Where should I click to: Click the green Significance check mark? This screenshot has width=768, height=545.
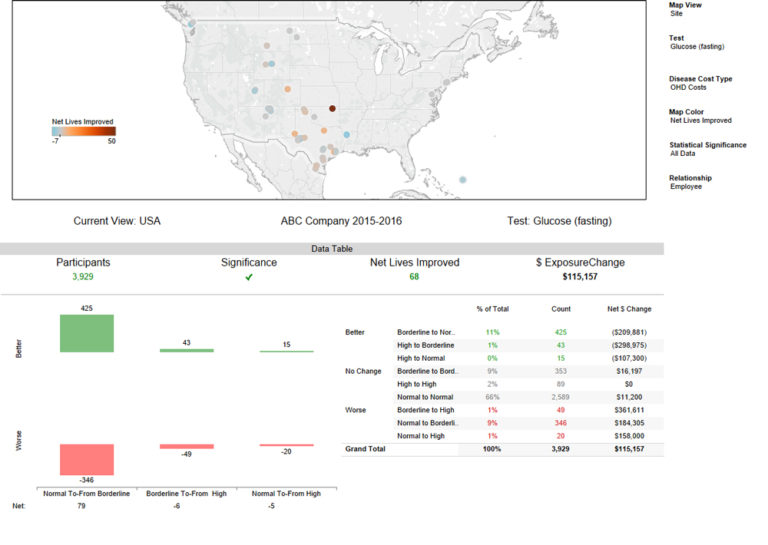249,277
